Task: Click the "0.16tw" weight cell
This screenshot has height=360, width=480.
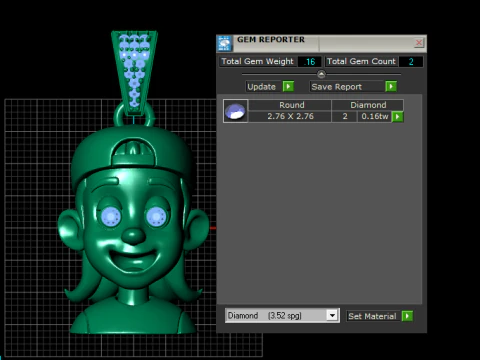Action: 375,116
